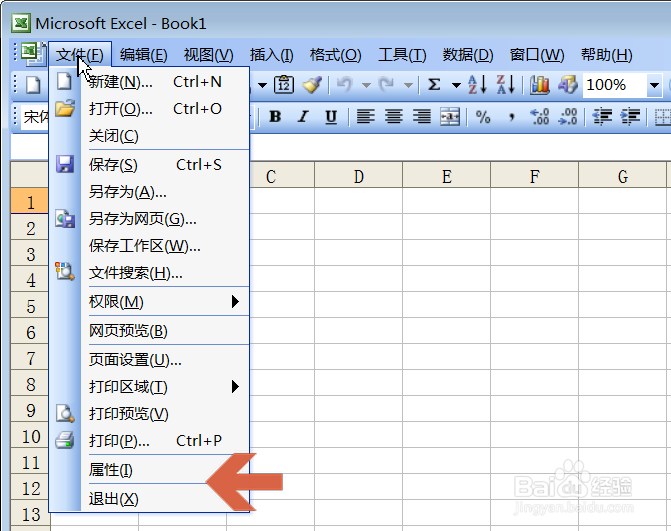Select 保存工作区(W)... menu item
Screen dimensions: 671x531
(149, 246)
